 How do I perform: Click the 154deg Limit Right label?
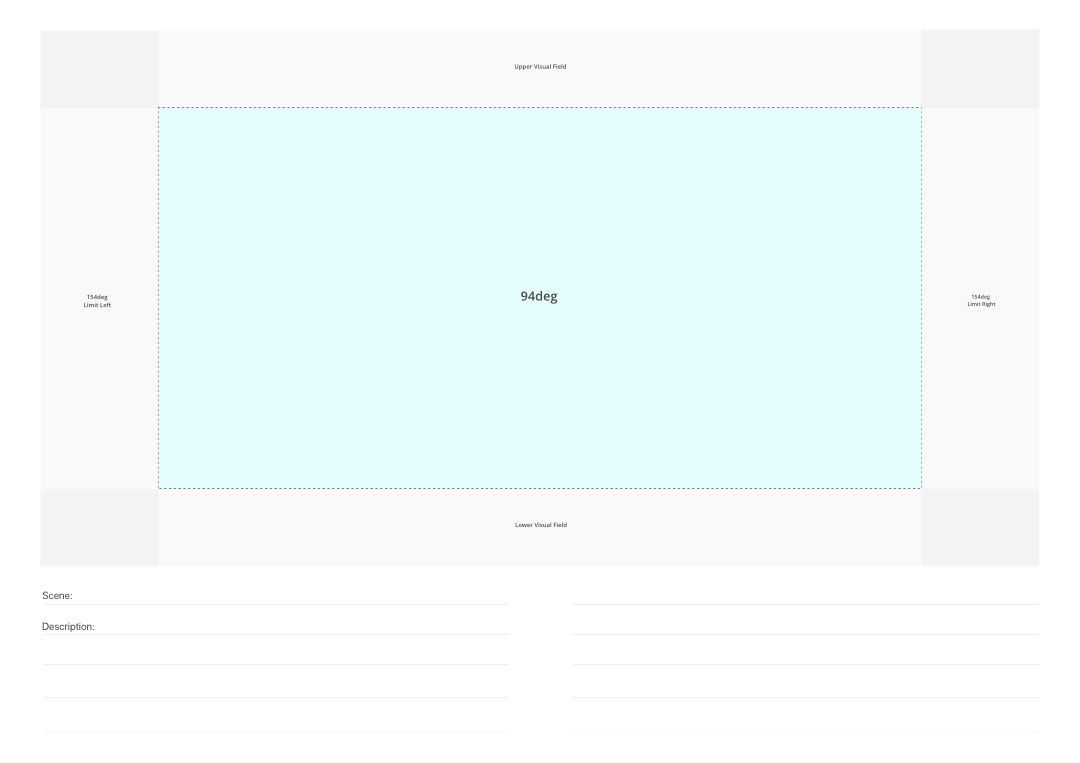(x=980, y=300)
